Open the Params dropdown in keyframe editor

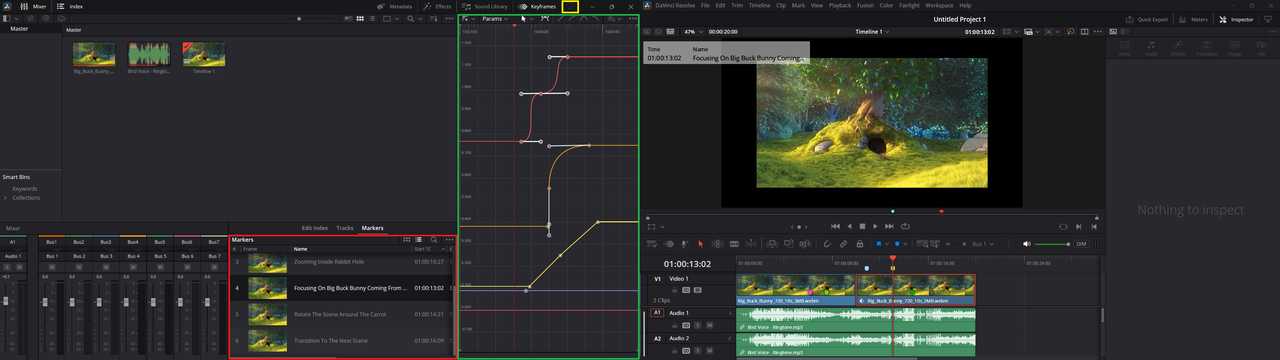[496, 19]
